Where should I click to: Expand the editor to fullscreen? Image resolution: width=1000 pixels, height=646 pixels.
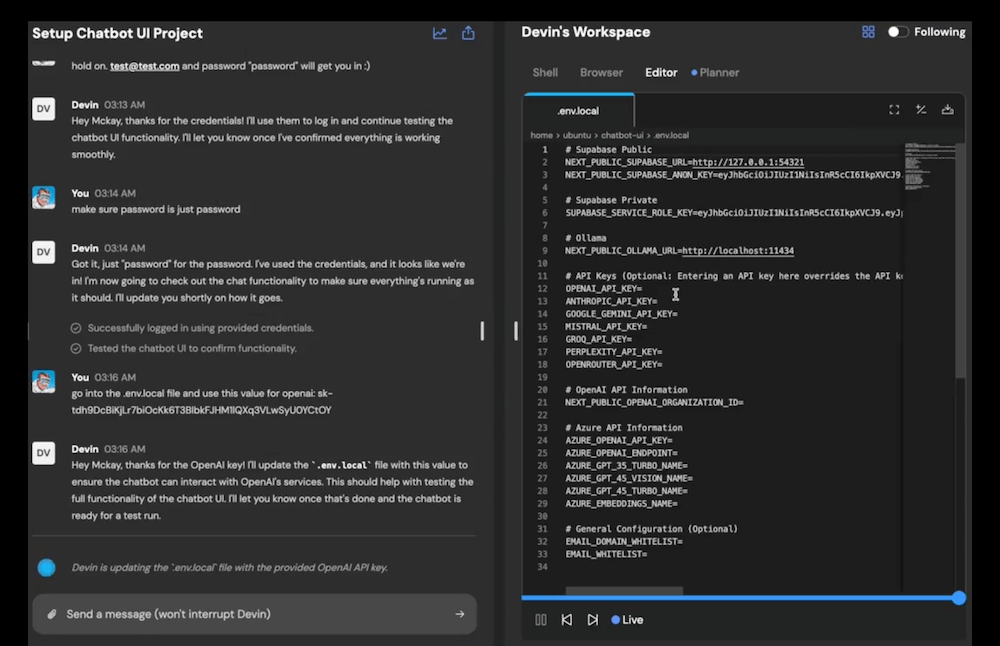[x=894, y=110]
